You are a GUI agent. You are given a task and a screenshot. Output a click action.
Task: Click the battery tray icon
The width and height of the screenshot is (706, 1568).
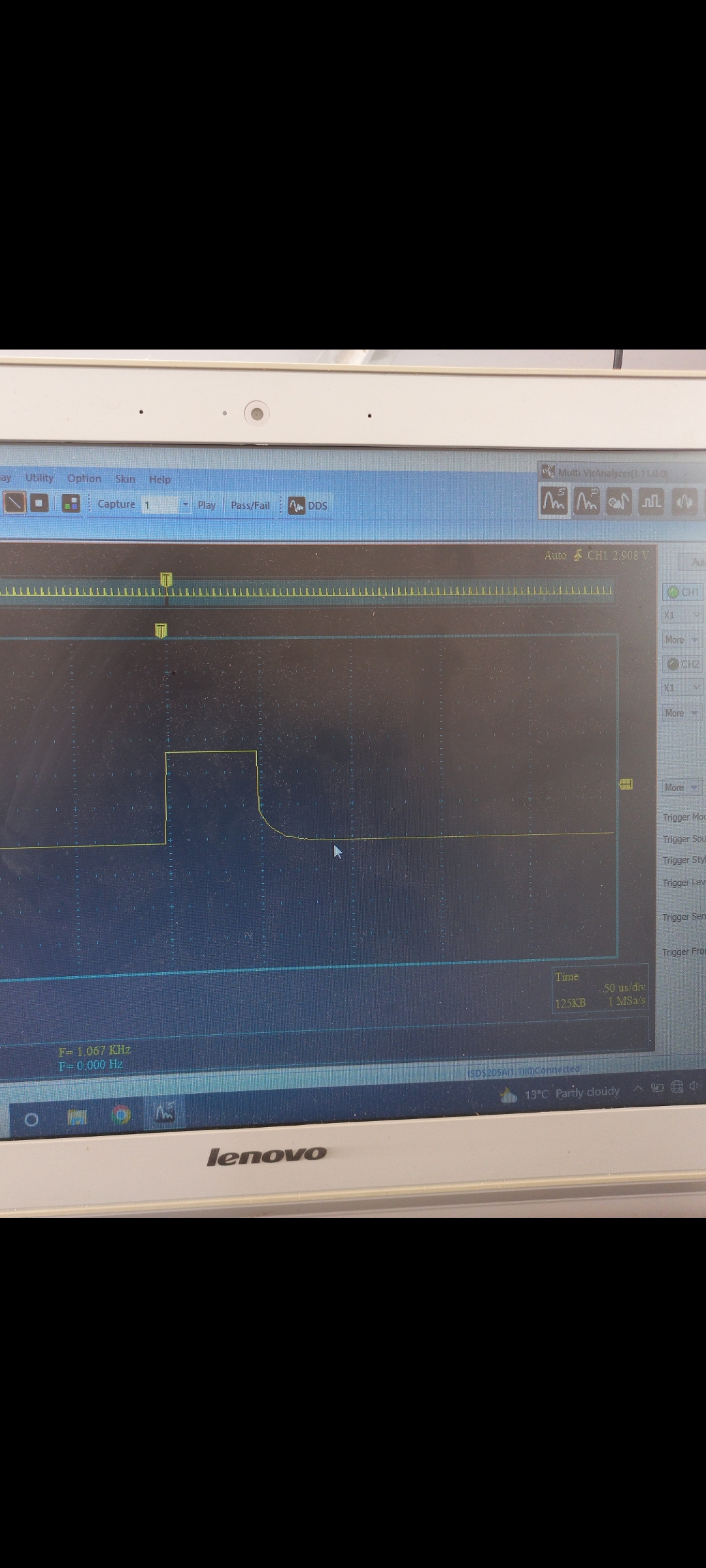pyautogui.click(x=658, y=1088)
